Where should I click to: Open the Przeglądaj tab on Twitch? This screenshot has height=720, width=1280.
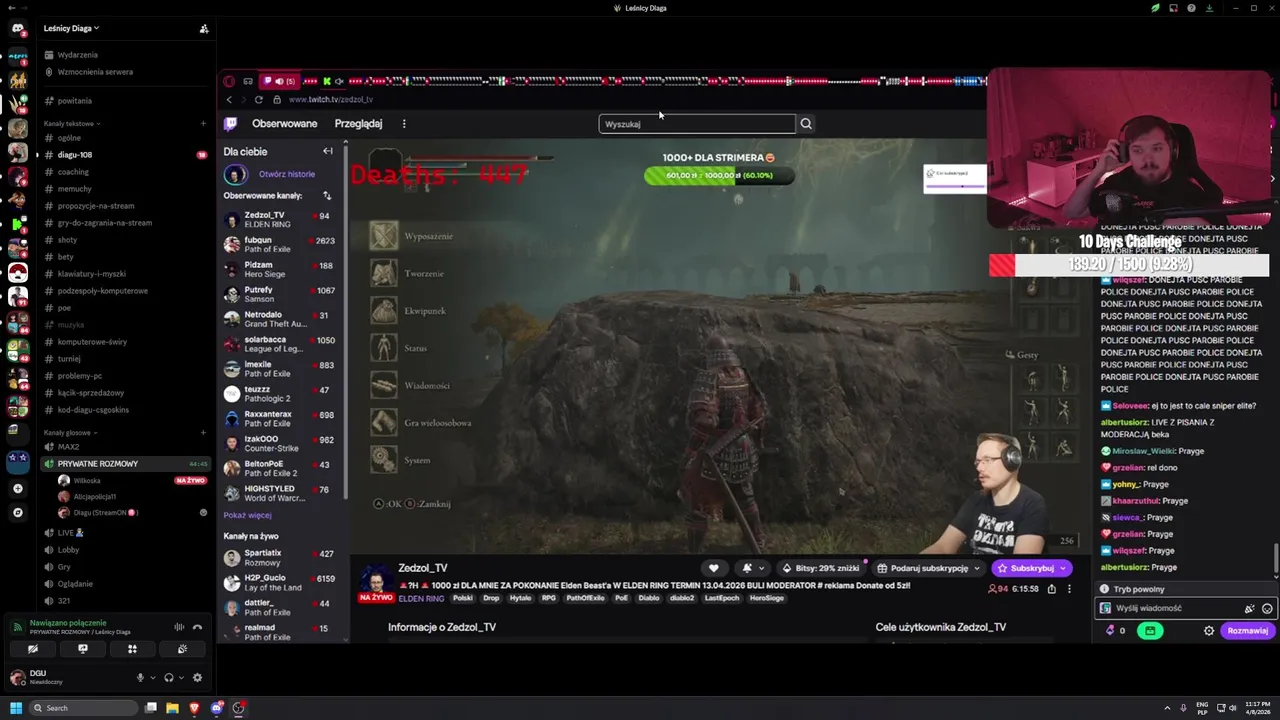click(358, 124)
